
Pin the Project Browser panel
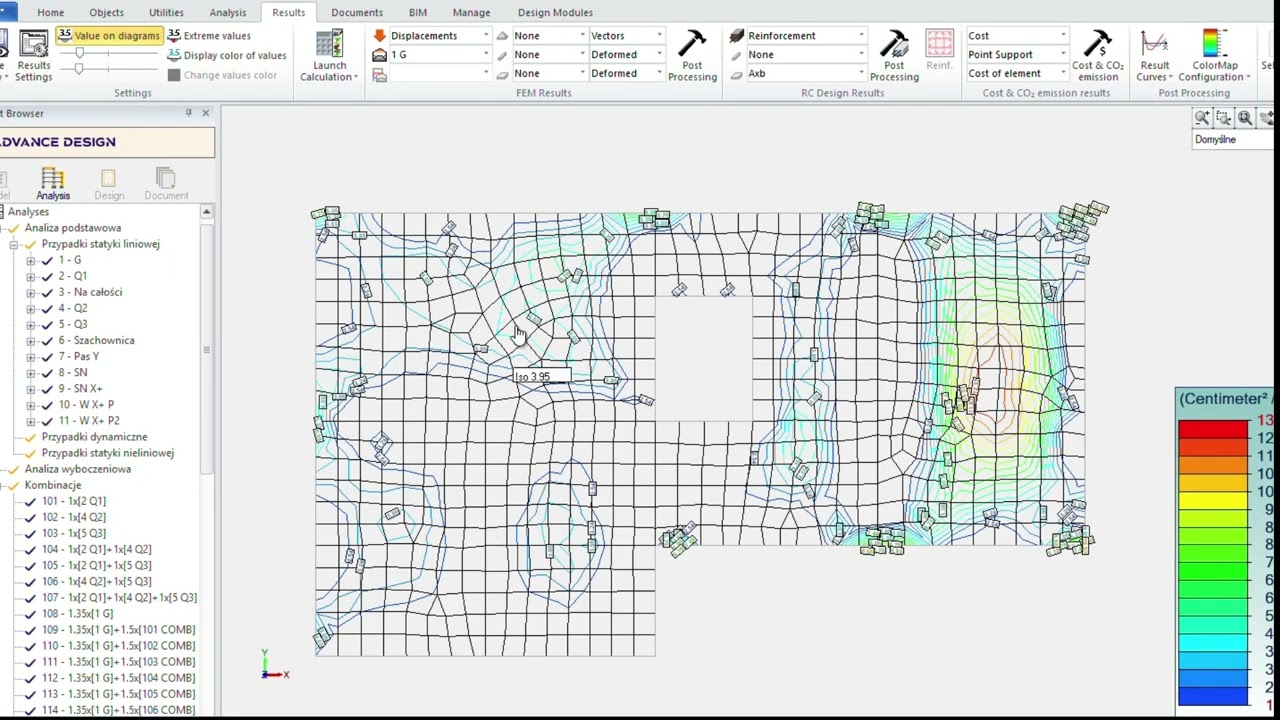pyautogui.click(x=188, y=113)
